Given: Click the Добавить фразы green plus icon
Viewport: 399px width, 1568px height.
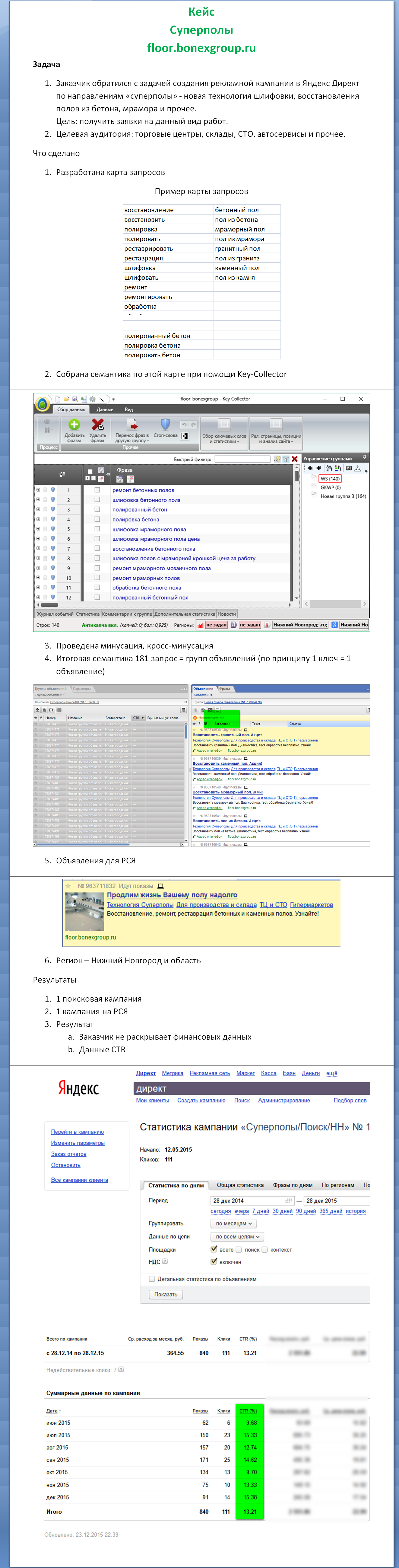Looking at the screenshot, I should click(x=74, y=424).
